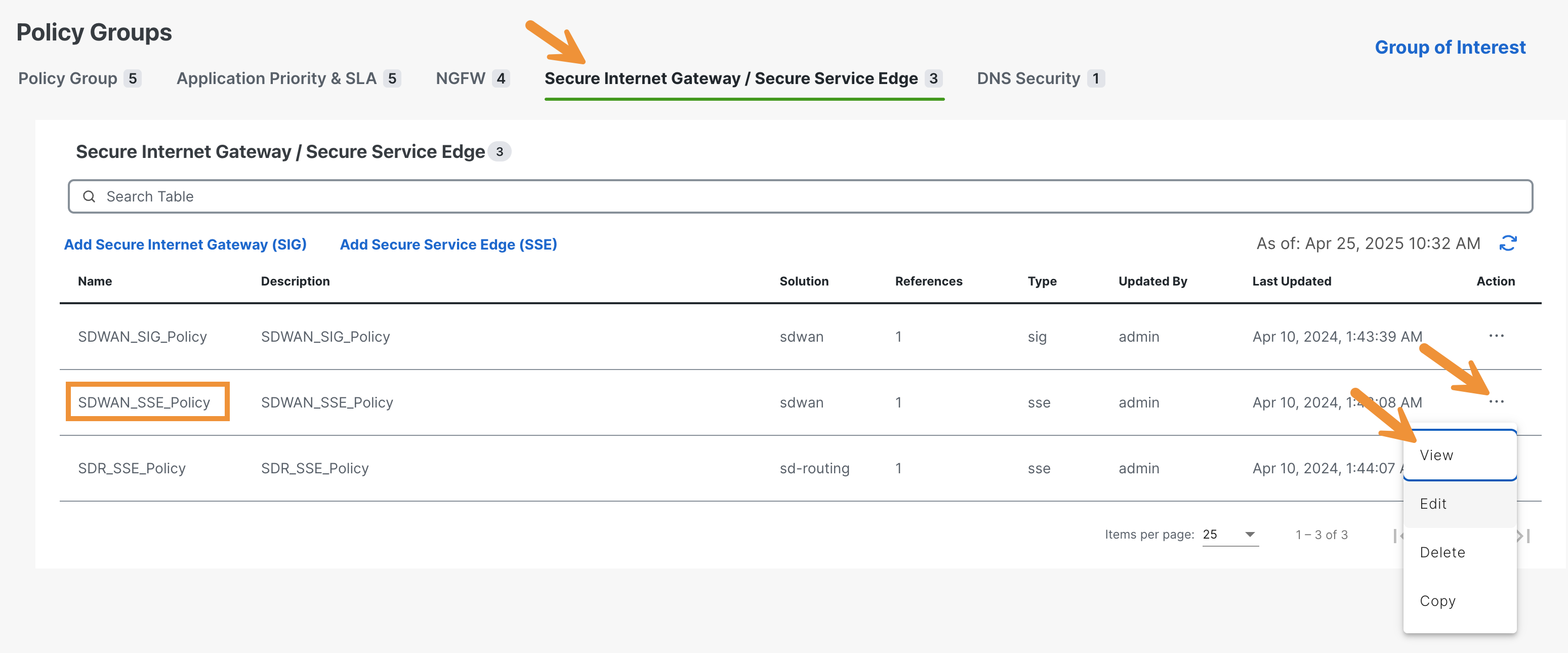Switch to the DNS Security tab
This screenshot has width=1568, height=653.
tap(1040, 78)
